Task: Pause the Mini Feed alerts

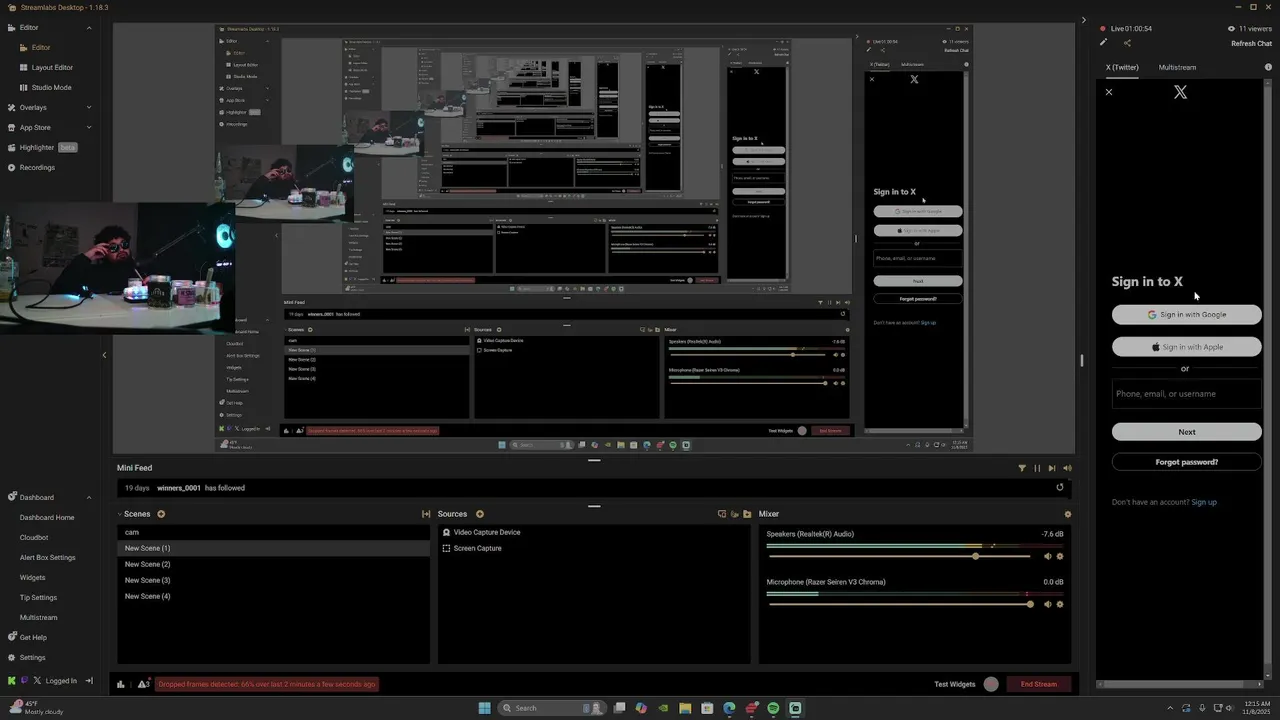Action: click(x=1037, y=468)
